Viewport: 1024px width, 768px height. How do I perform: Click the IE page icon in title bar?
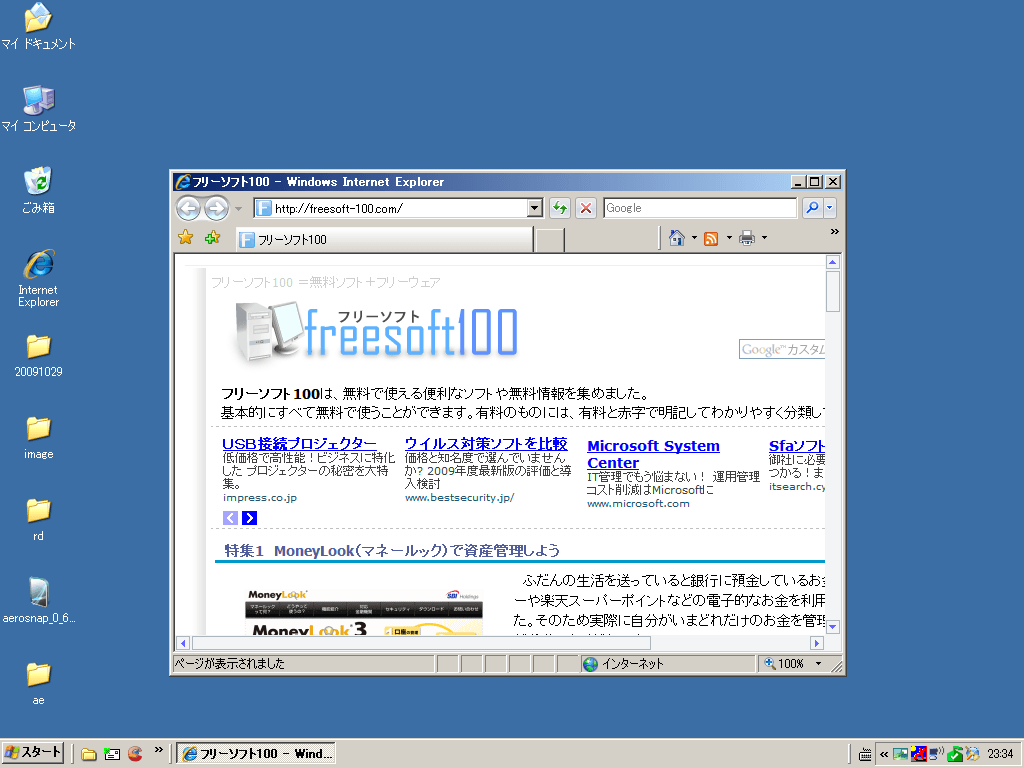[183, 182]
